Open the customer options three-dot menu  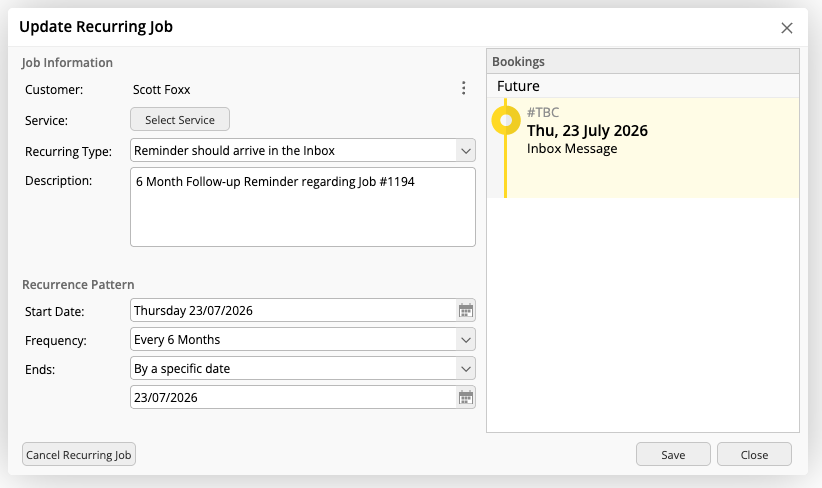tap(463, 88)
